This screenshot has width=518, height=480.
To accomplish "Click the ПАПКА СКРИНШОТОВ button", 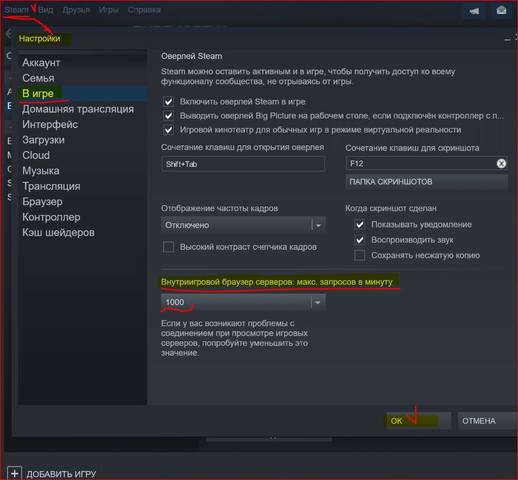I will [426, 182].
